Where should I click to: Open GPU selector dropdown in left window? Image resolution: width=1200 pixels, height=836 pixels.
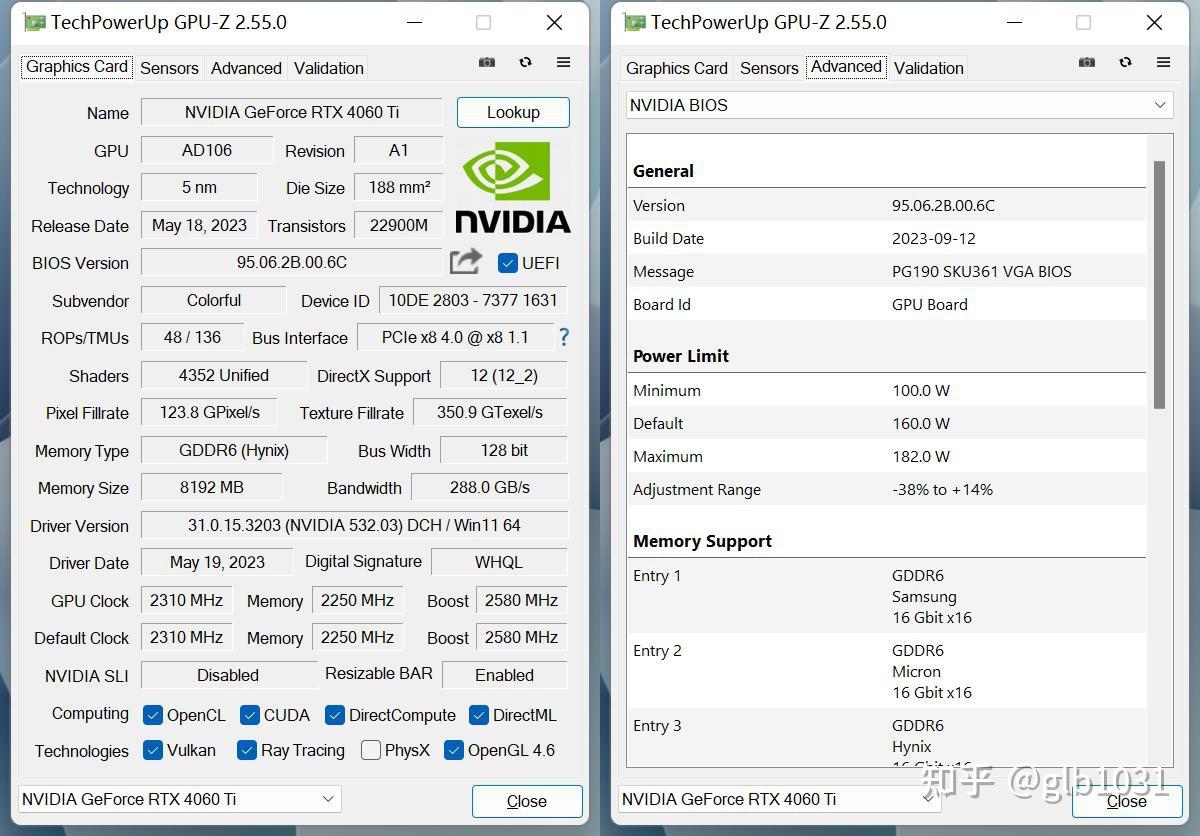pyautogui.click(x=180, y=799)
